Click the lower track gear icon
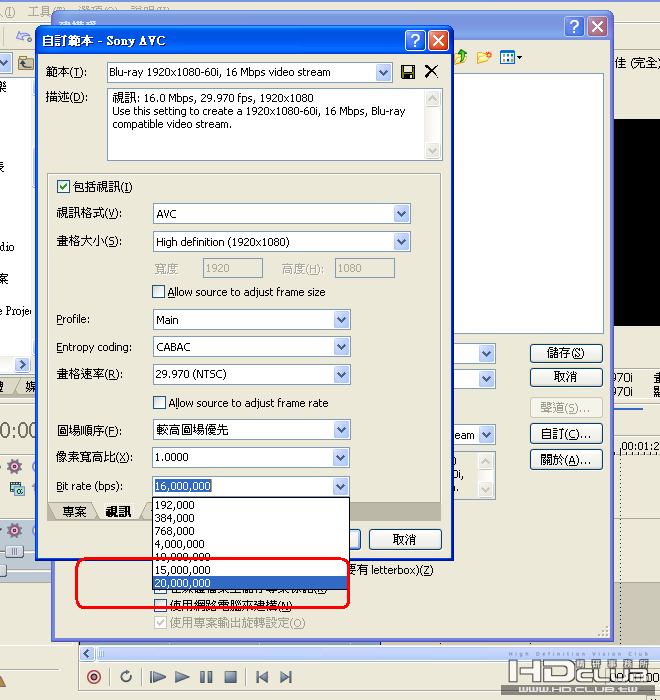 click(14, 530)
